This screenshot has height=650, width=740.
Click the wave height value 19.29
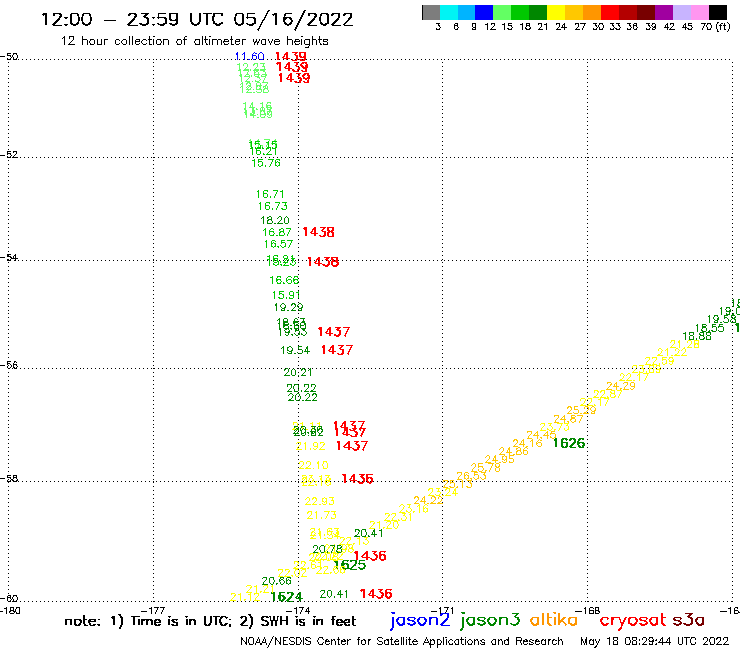[x=288, y=307]
